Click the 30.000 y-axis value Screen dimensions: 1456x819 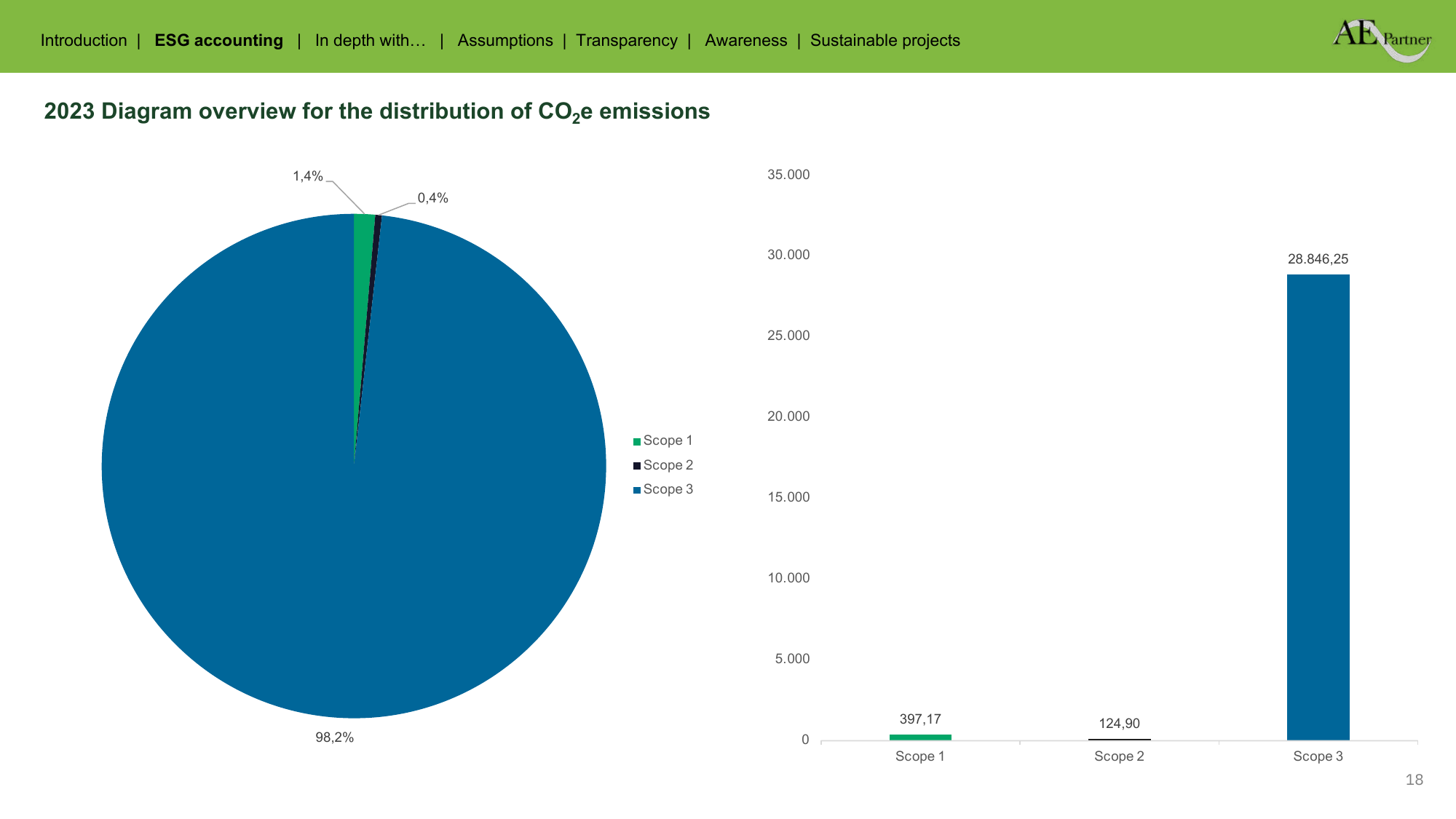(788, 255)
